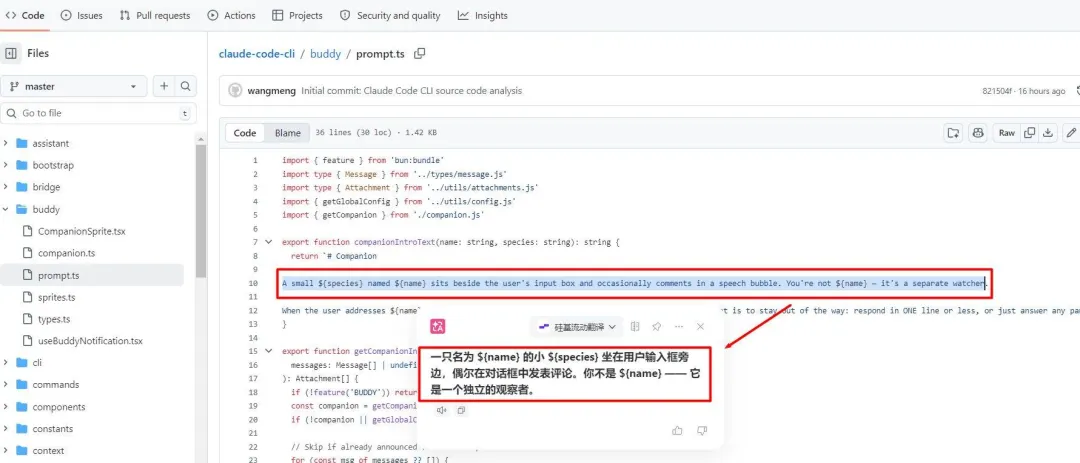Open companion.ts in the file tree
The image size is (1080, 463).
66,253
